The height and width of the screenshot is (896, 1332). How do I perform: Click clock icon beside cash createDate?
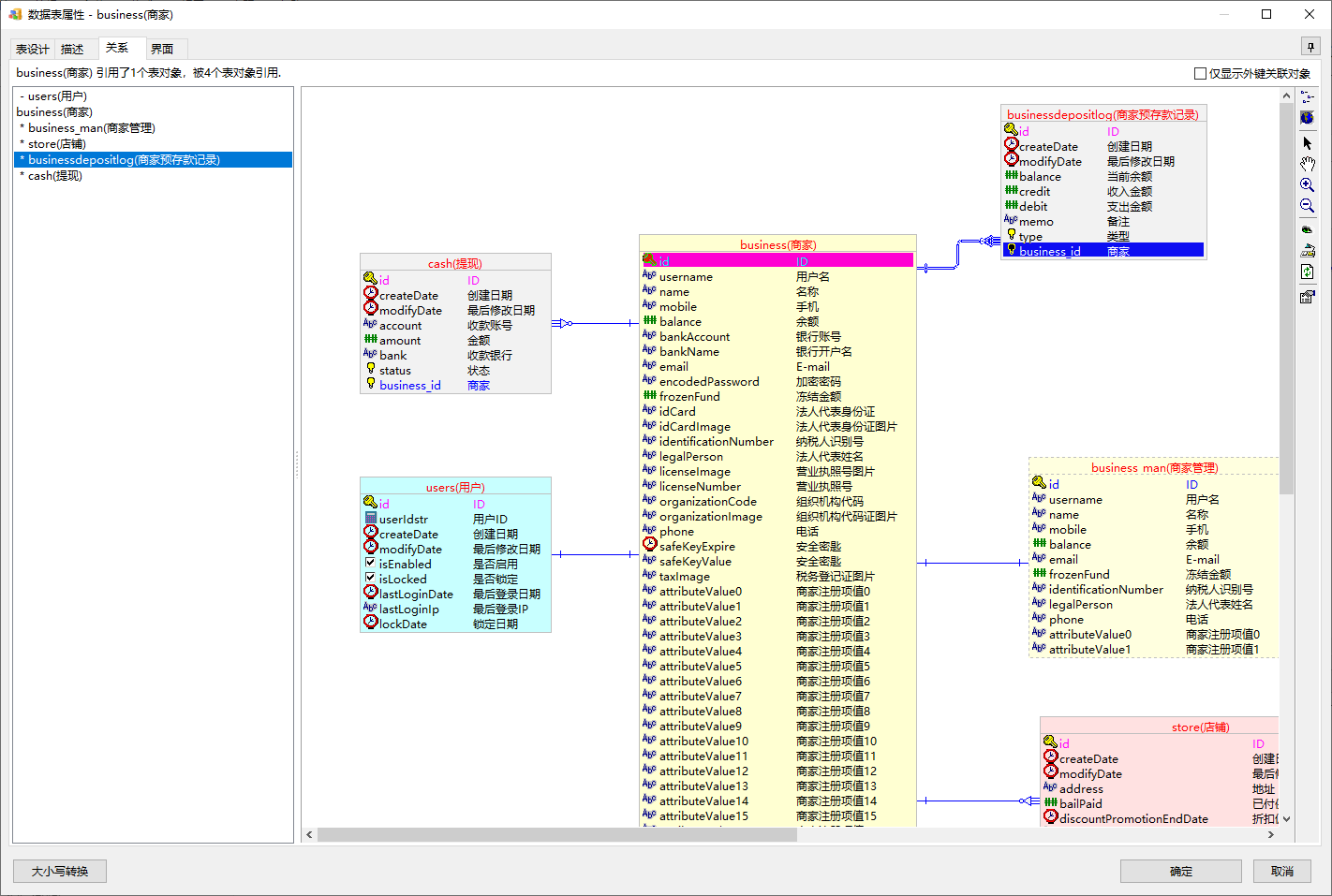370,293
